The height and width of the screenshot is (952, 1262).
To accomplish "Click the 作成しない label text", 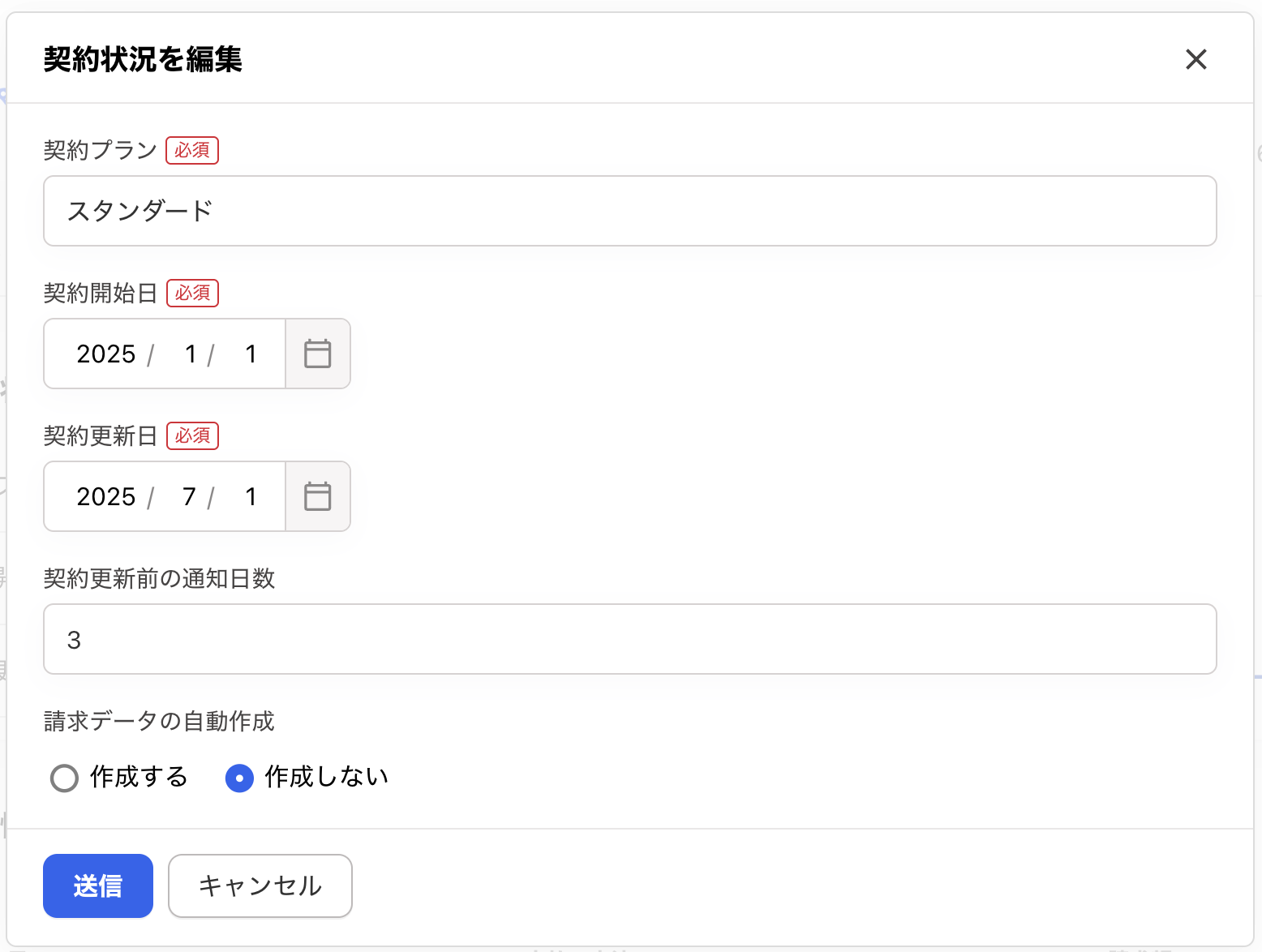I will 327,777.
